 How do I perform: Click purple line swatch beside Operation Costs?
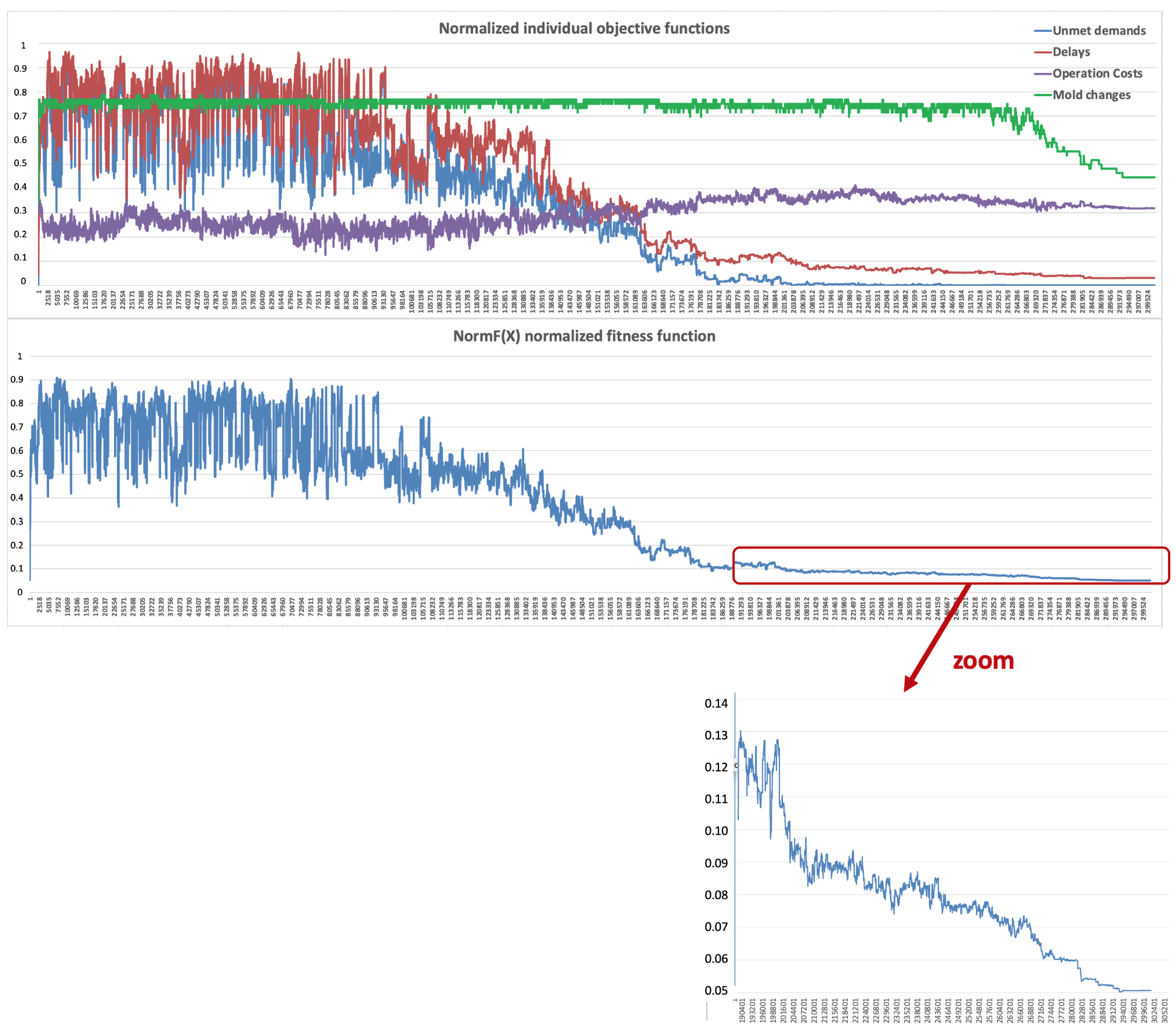tap(1043, 74)
